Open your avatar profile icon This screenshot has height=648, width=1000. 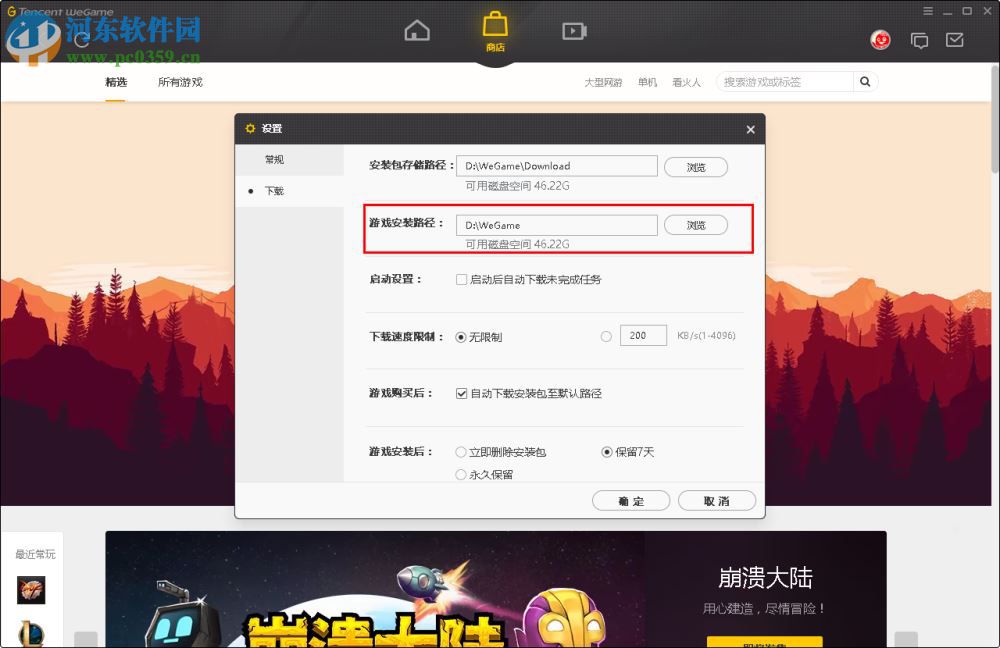[880, 40]
